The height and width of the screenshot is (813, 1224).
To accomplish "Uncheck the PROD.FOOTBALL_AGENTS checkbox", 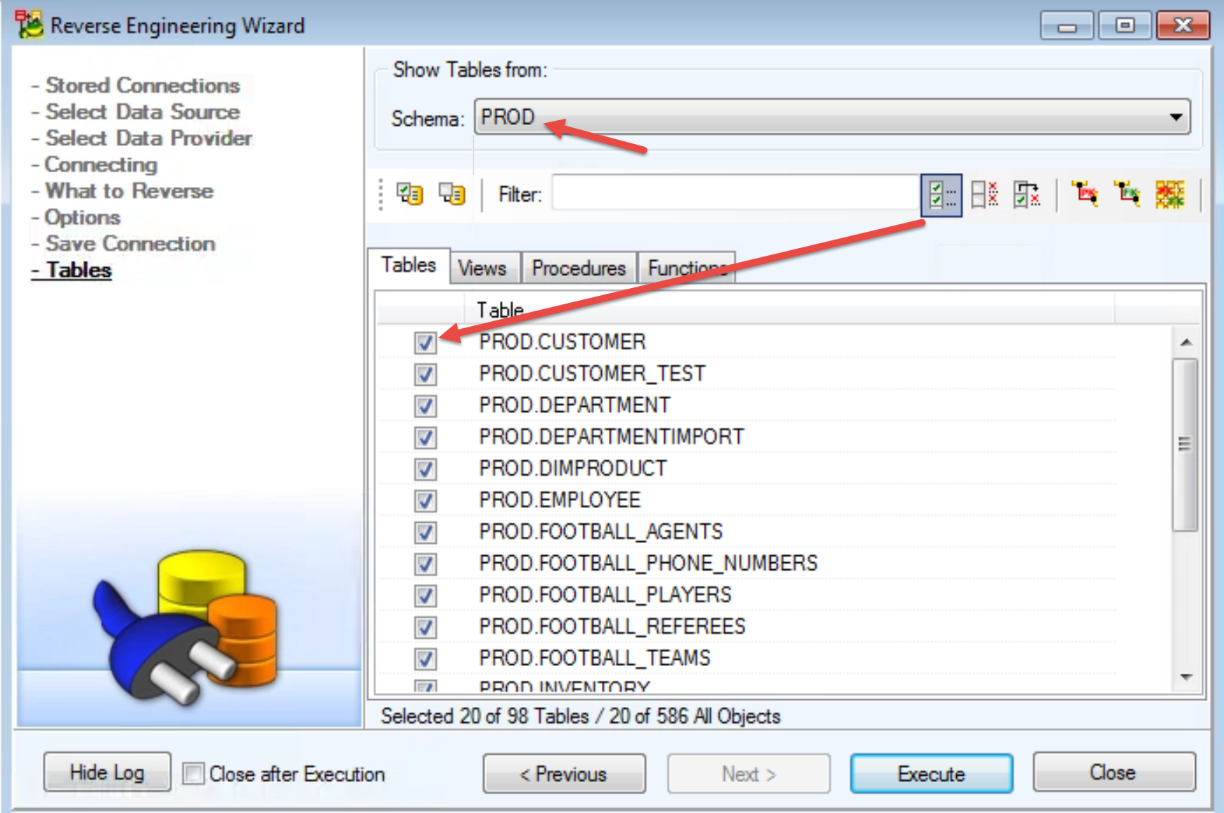I will [426, 532].
